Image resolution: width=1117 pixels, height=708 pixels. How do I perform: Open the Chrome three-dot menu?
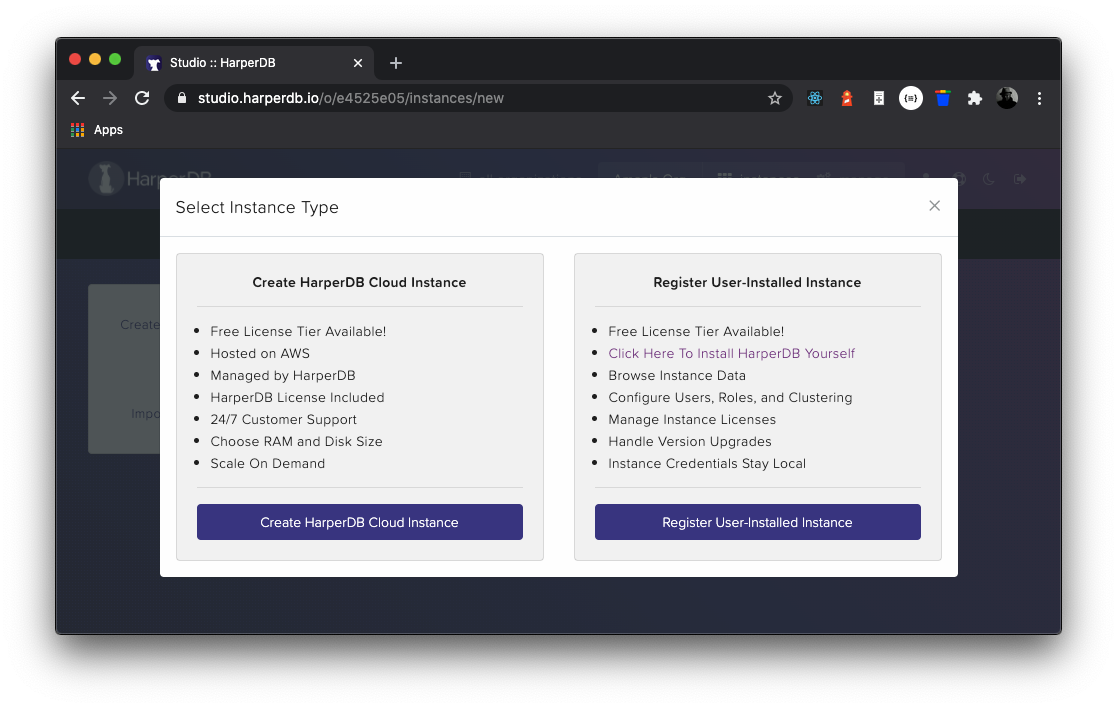tap(1039, 98)
